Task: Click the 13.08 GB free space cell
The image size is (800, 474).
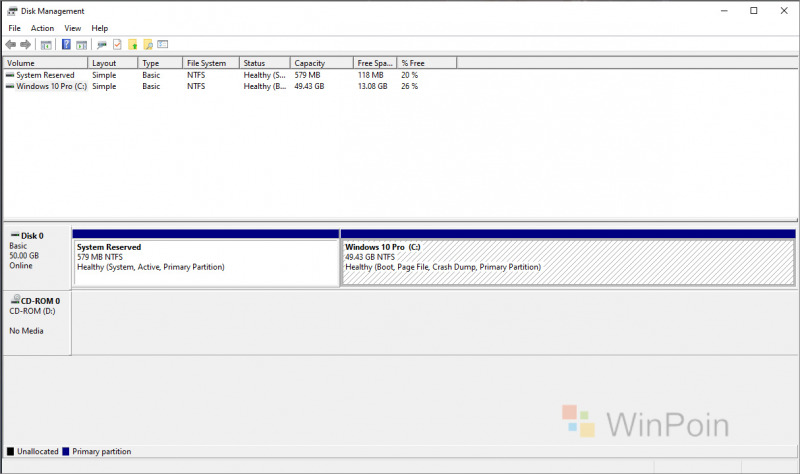Action: 372,86
